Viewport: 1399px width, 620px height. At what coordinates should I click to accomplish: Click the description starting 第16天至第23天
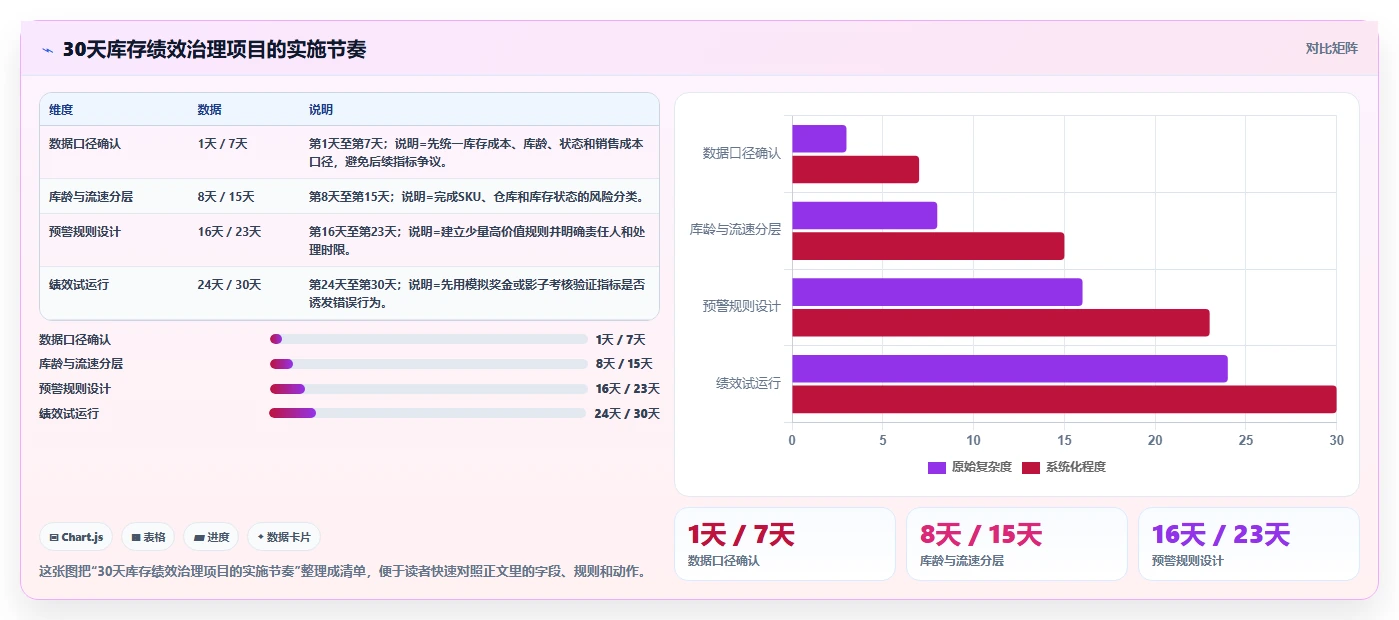coord(477,240)
